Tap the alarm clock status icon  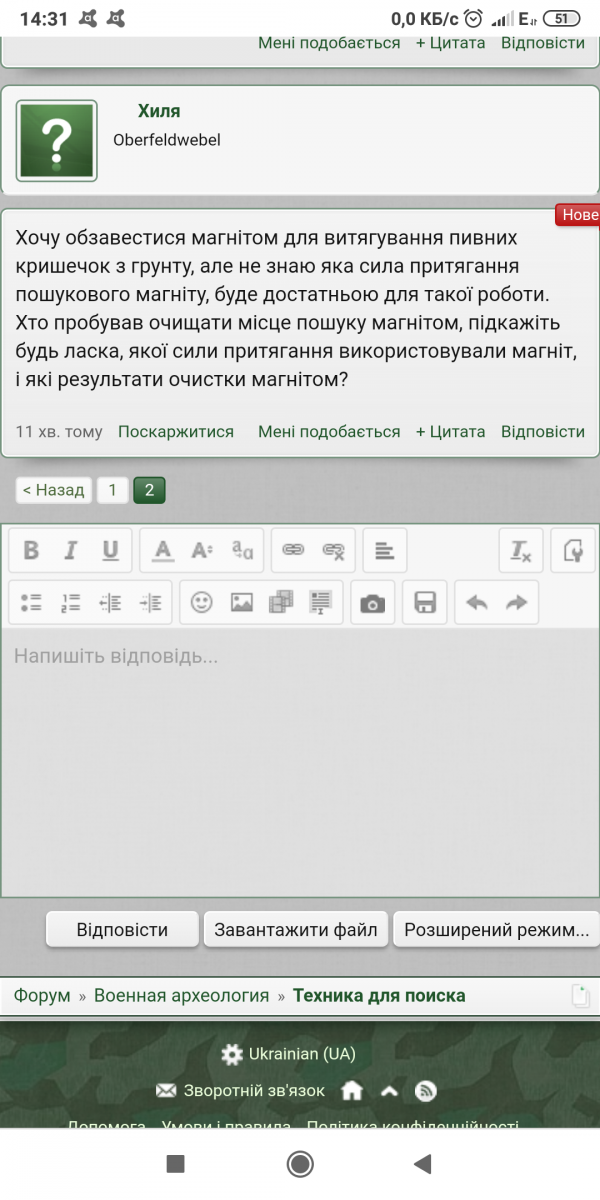coord(473,18)
